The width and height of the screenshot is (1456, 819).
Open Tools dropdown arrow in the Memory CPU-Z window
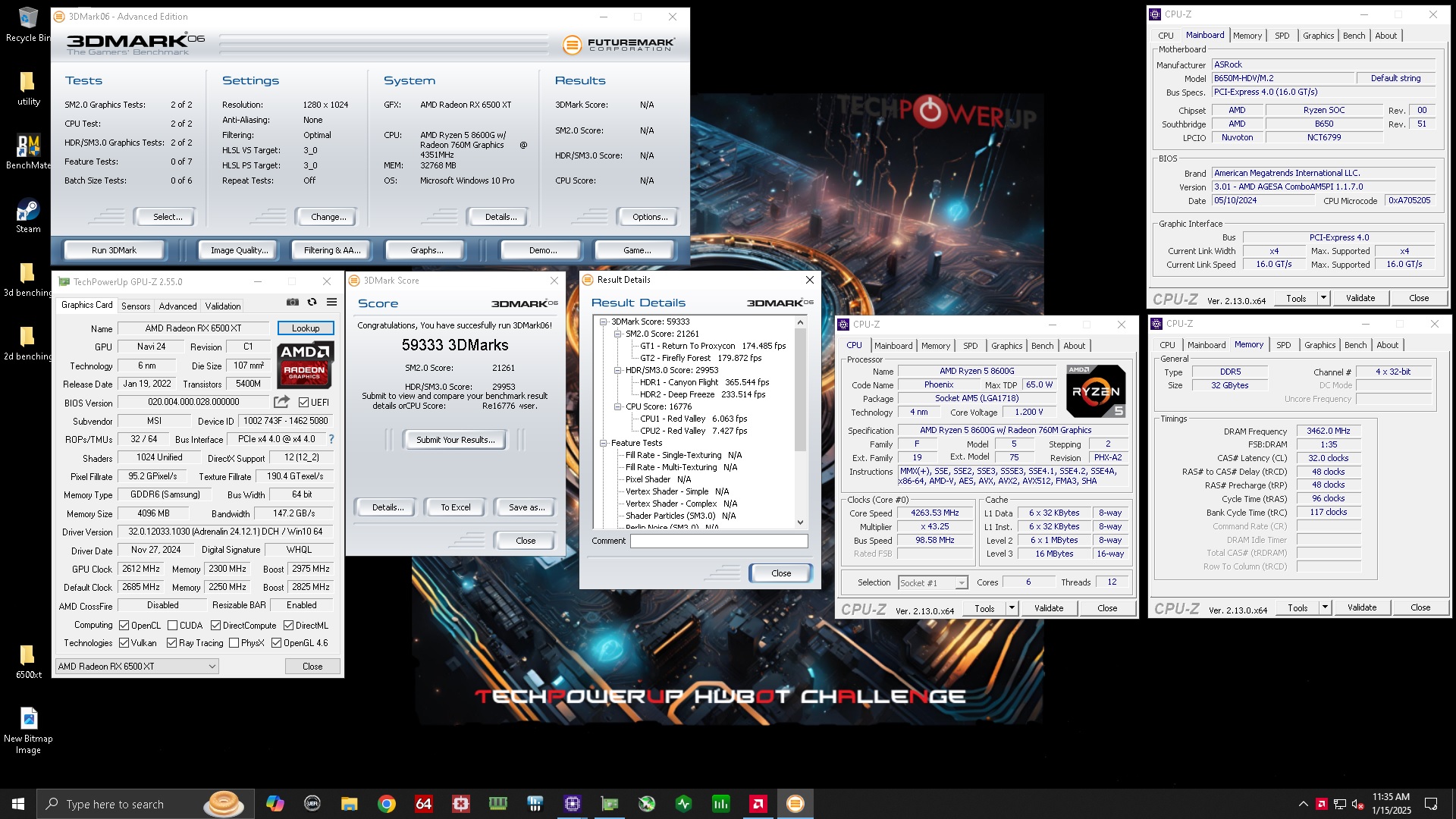coord(1325,607)
